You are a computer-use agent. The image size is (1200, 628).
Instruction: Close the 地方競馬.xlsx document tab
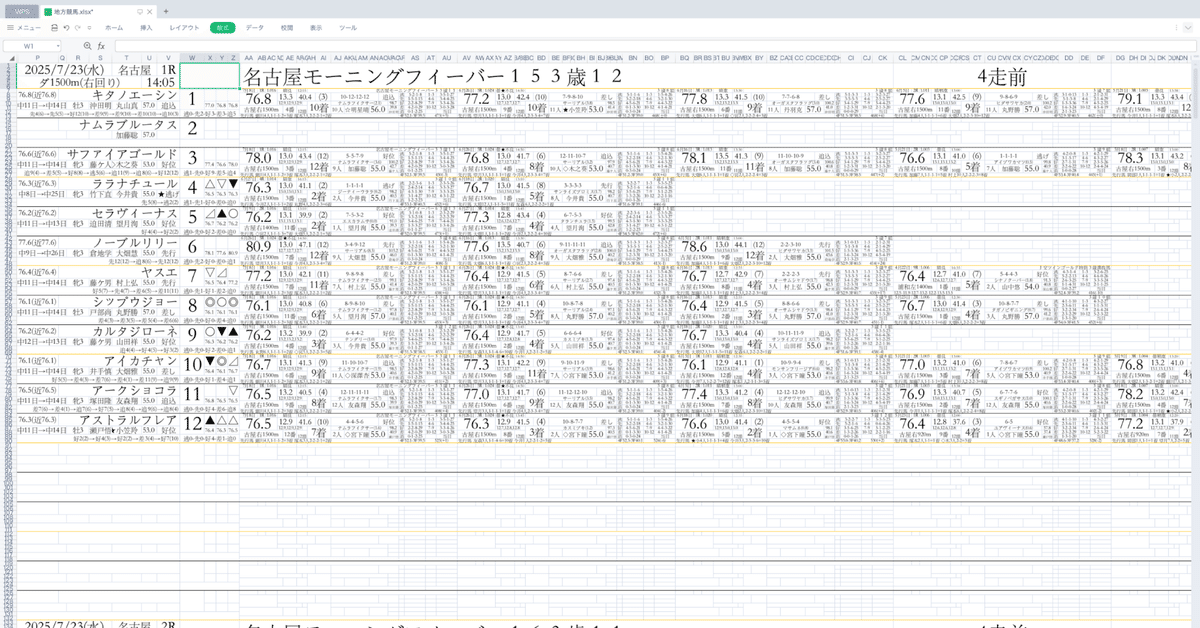(152, 10)
